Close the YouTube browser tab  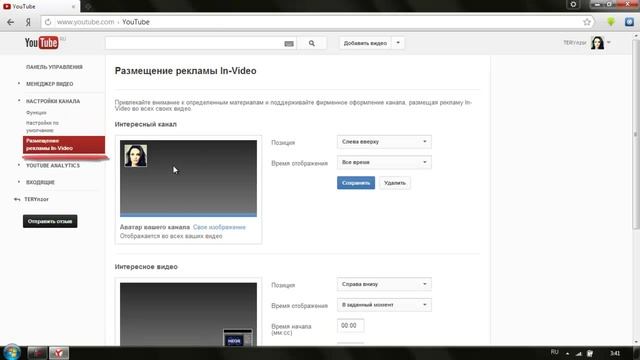tap(73, 7)
